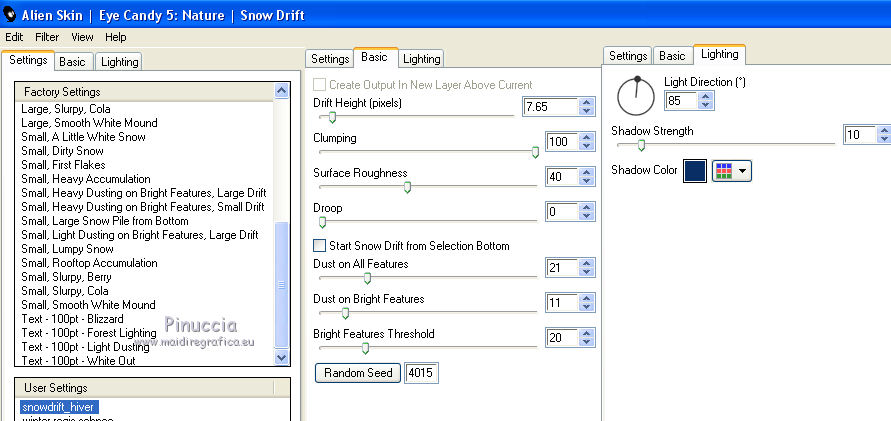Click the Random Seed value field 4015
This screenshot has height=421, width=891.
click(421, 373)
